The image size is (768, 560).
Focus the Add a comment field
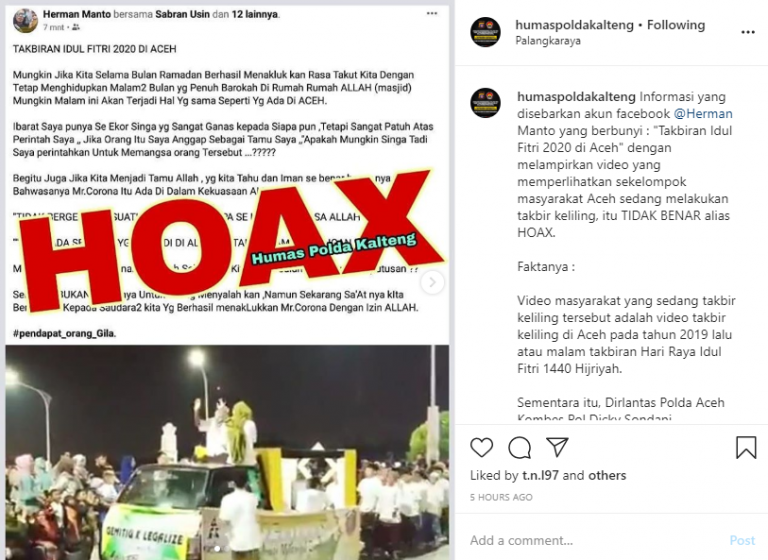593,540
